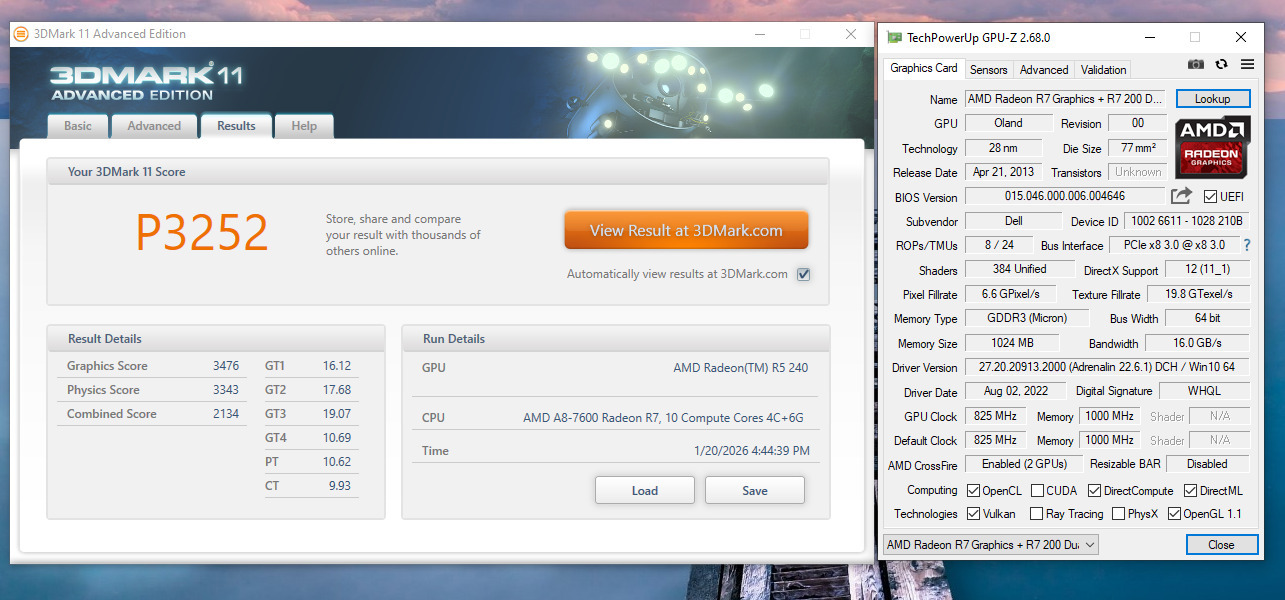
Task: Open the Advanced tab in GPU-Z
Action: [1044, 70]
